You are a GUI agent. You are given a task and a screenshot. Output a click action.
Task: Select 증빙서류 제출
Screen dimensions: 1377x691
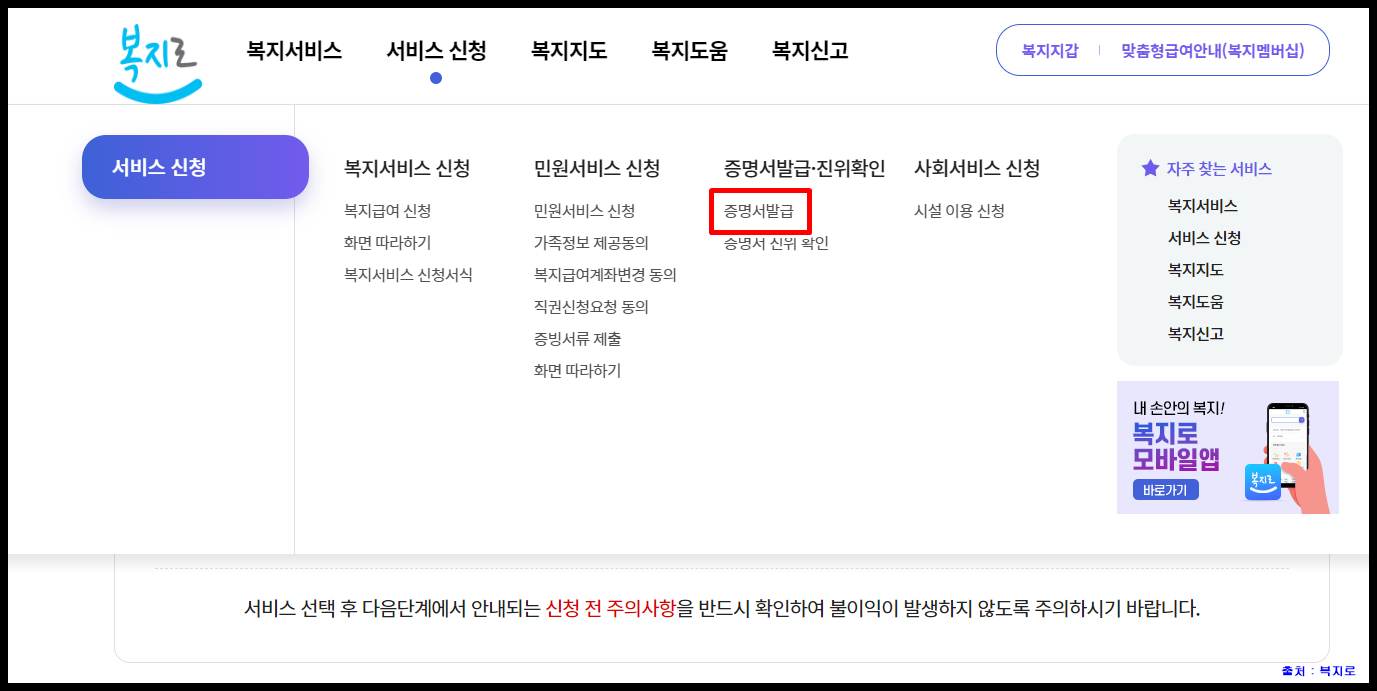coord(580,339)
